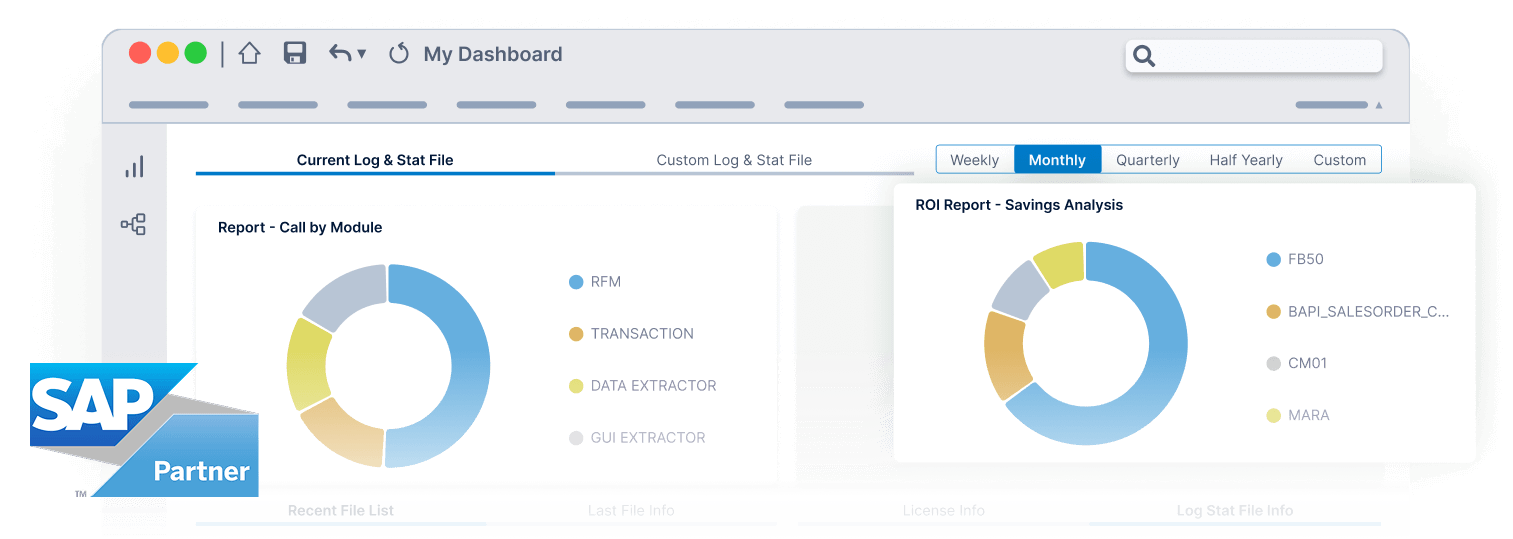Switch to Custom Log & Stat File tab
Screen dimensions: 1513x539
734,160
